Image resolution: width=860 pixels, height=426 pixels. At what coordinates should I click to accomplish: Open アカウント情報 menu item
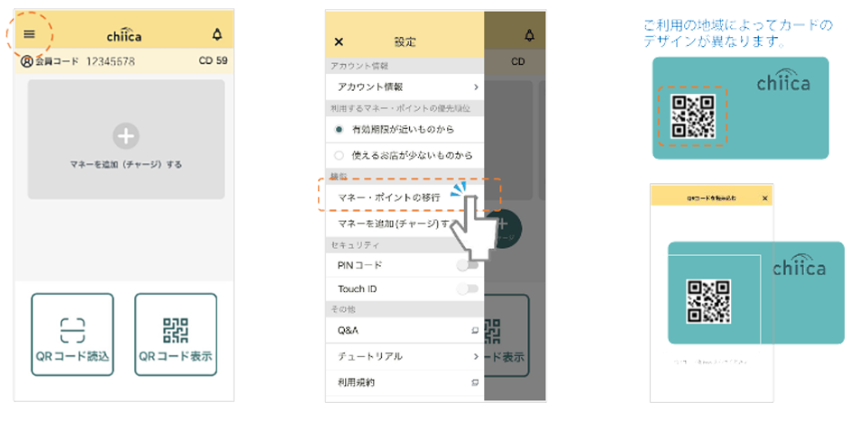[405, 87]
